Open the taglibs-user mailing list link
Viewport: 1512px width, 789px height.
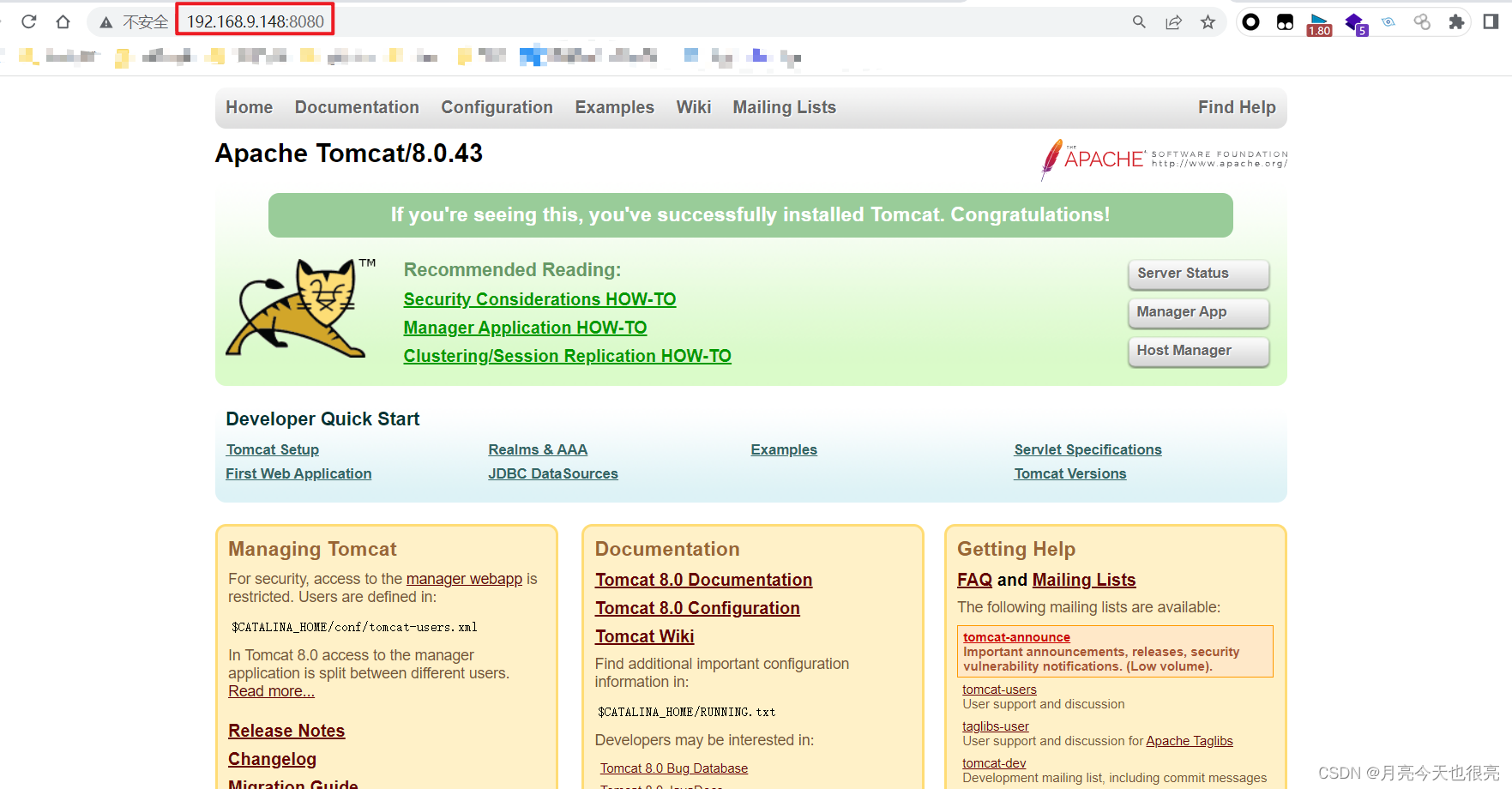point(995,726)
